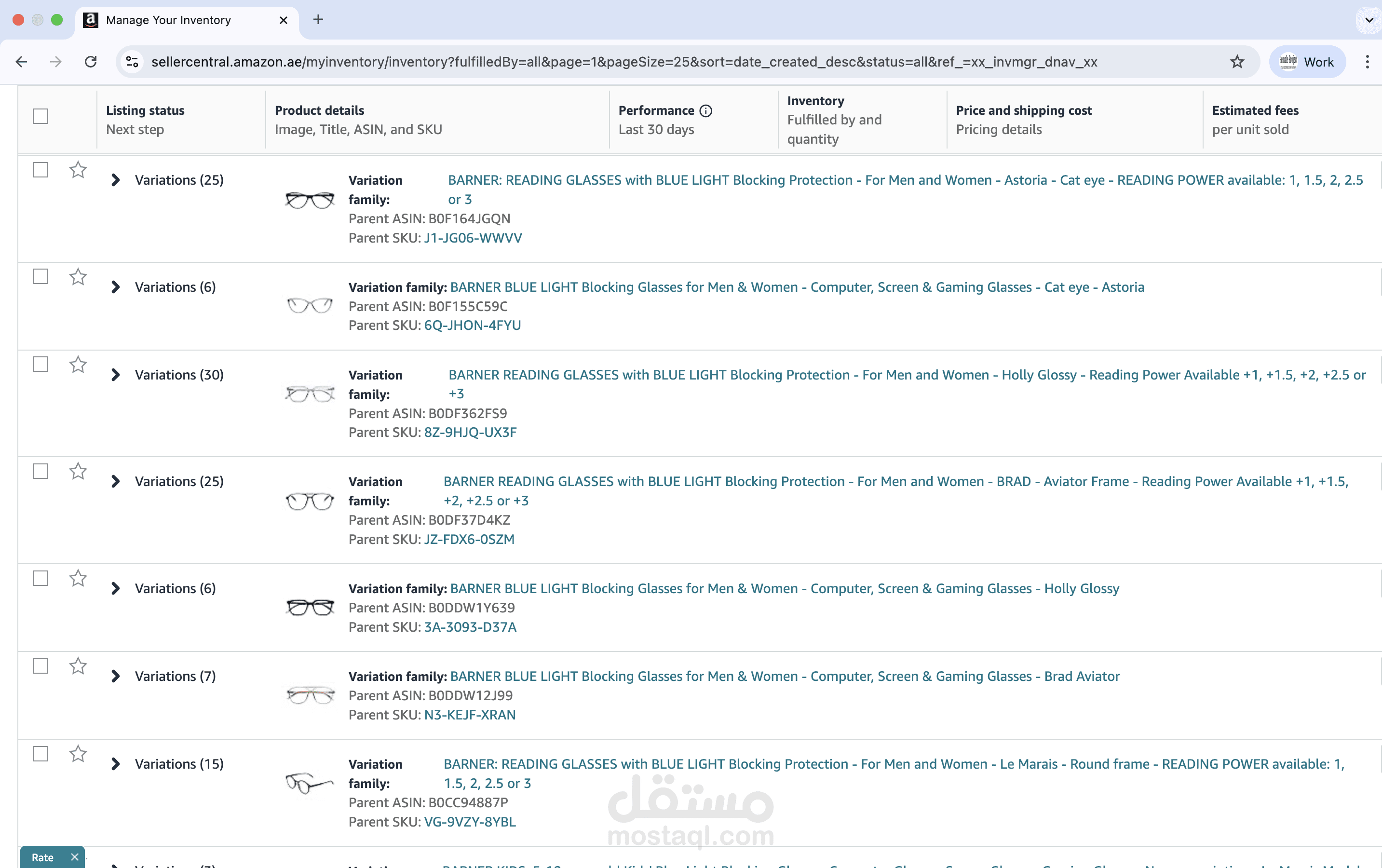Select checkbox for Parent ASIN B0DF362FS9
The height and width of the screenshot is (868, 1382).
point(40,365)
